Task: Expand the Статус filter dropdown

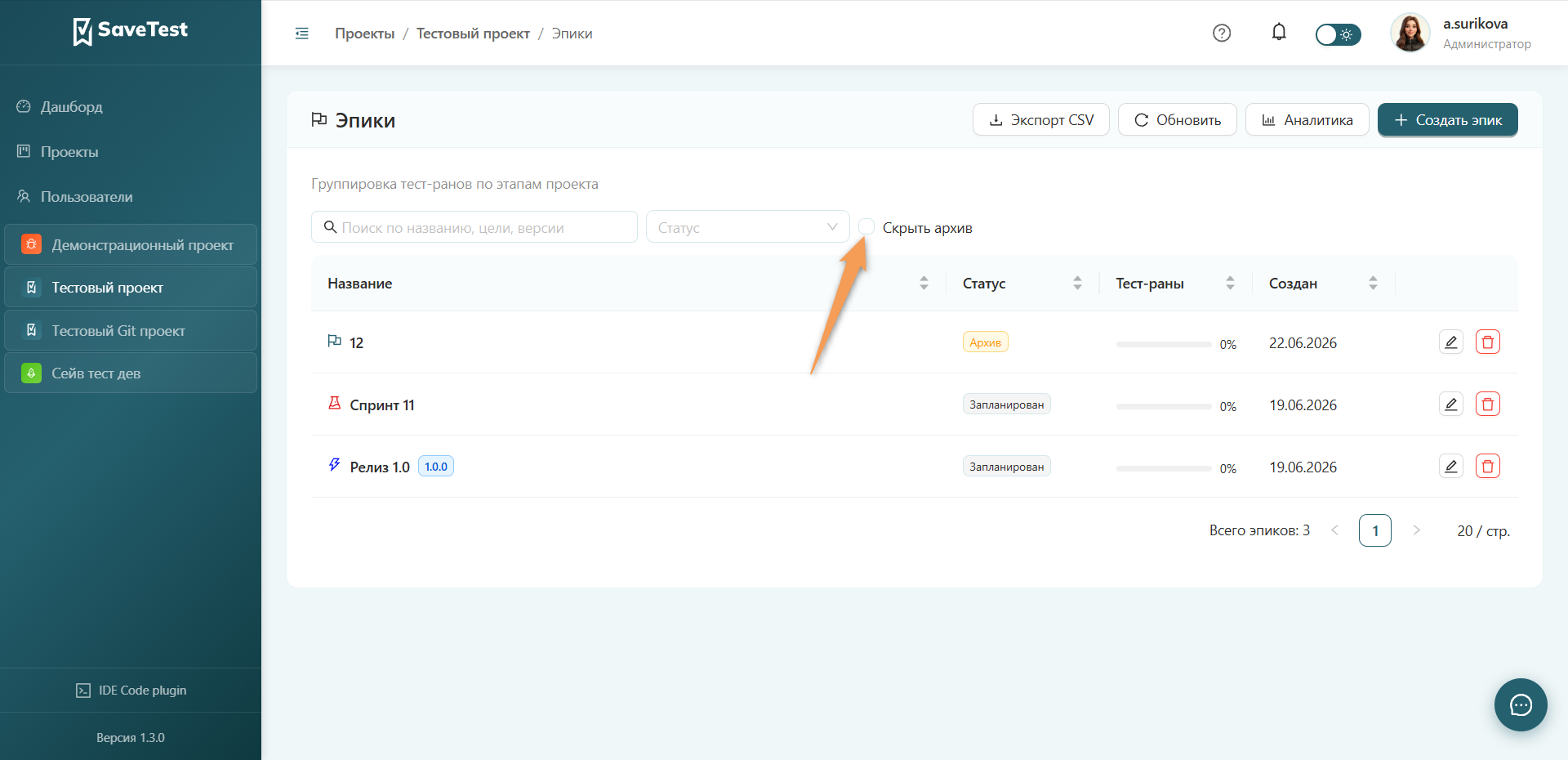Action: [748, 227]
